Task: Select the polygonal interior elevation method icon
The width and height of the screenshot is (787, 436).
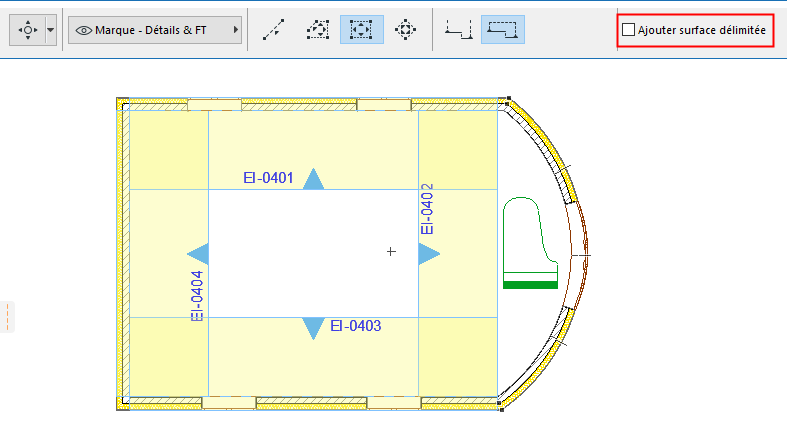Action: [318, 30]
